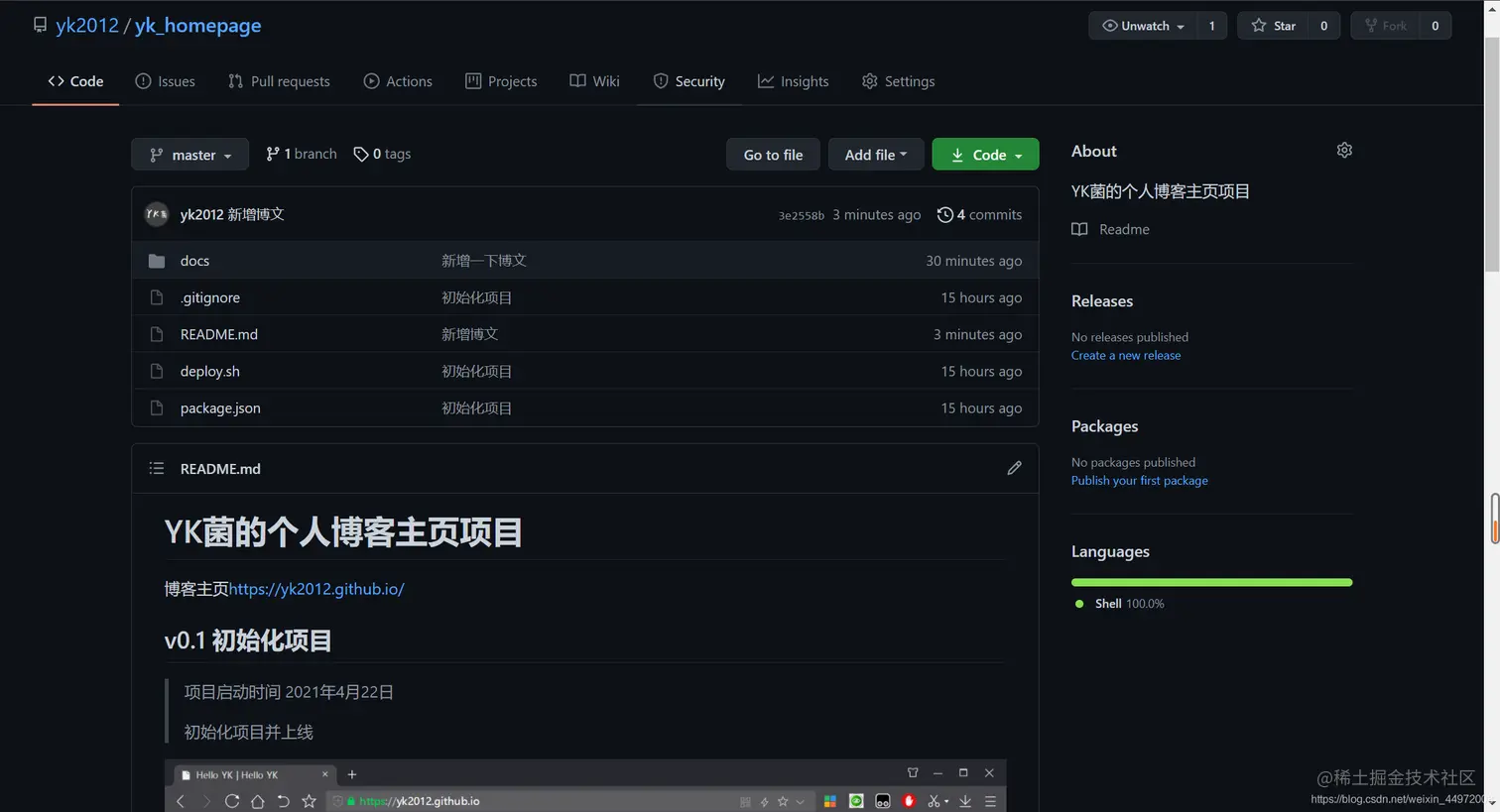1500x812 pixels.
Task: Open the browser screenshot image in README
Action: coord(585,786)
